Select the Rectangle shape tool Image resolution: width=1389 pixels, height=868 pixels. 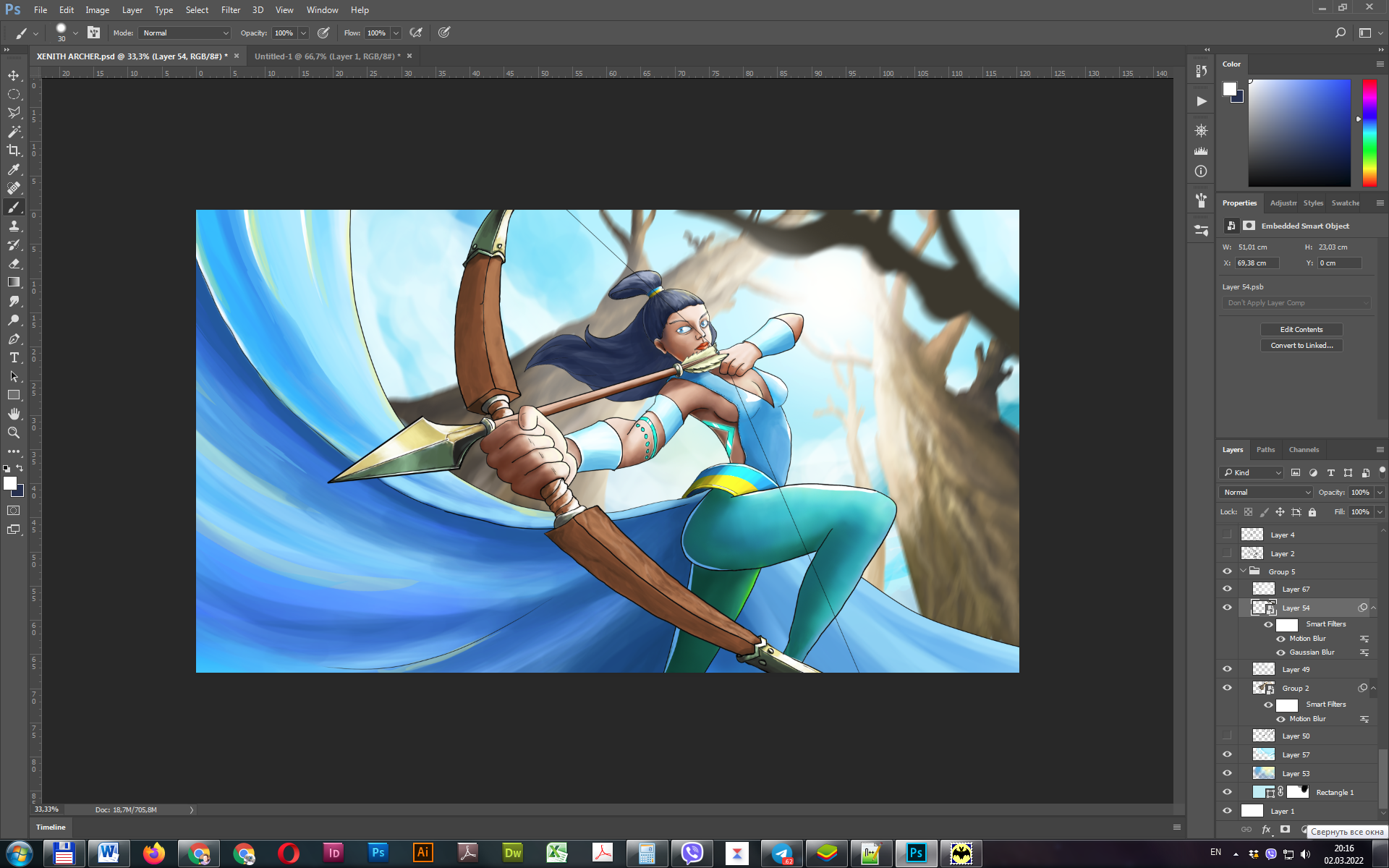[x=14, y=396]
